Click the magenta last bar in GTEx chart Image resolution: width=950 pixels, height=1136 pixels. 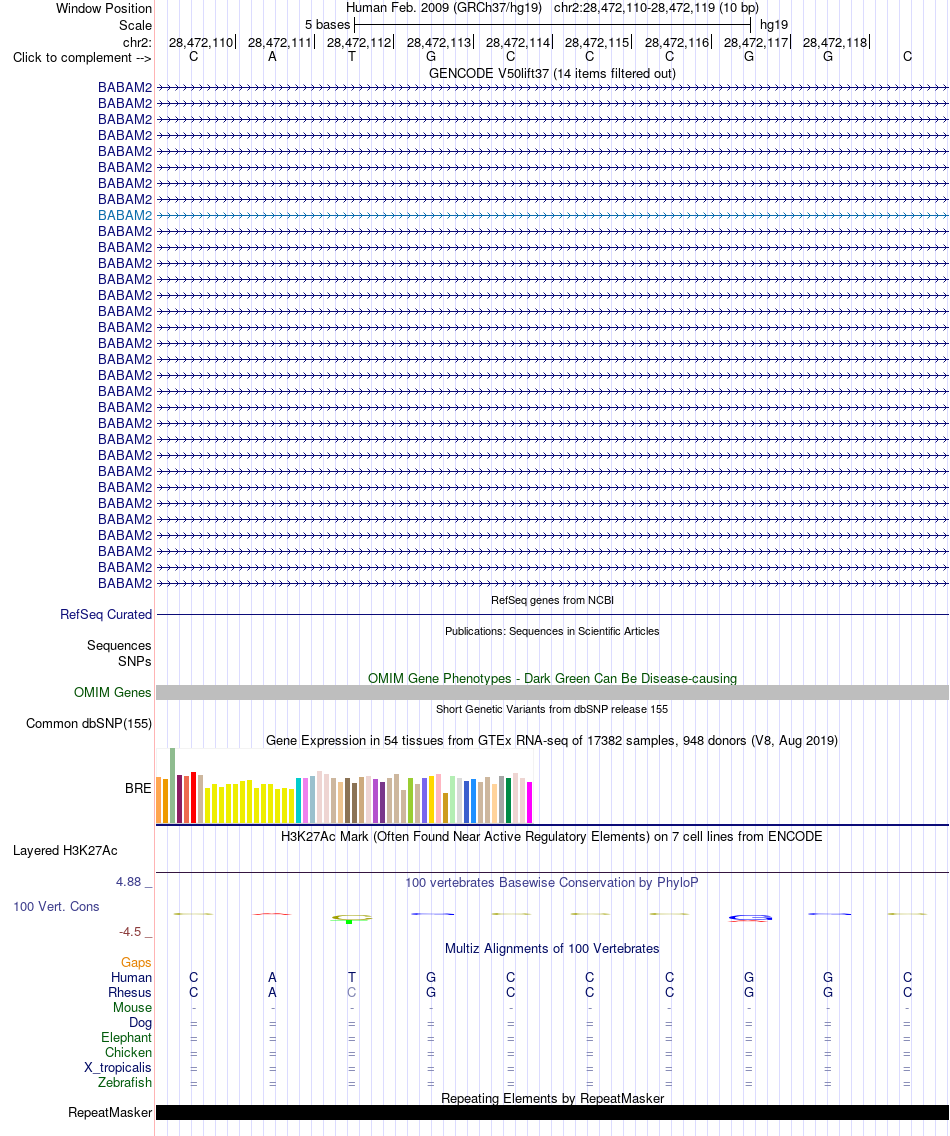pyautogui.click(x=530, y=802)
